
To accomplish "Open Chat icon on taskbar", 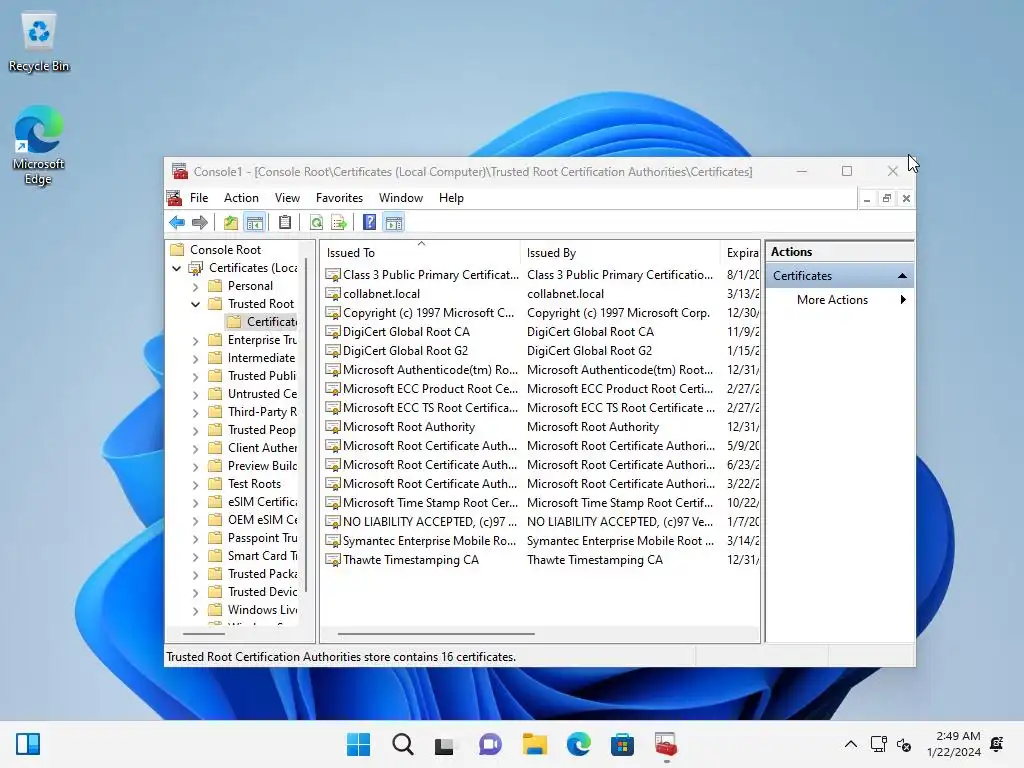I will pyautogui.click(x=490, y=744).
